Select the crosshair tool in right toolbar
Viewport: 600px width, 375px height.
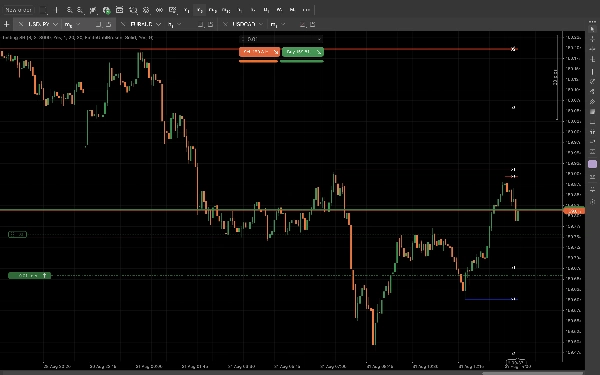[592, 39]
